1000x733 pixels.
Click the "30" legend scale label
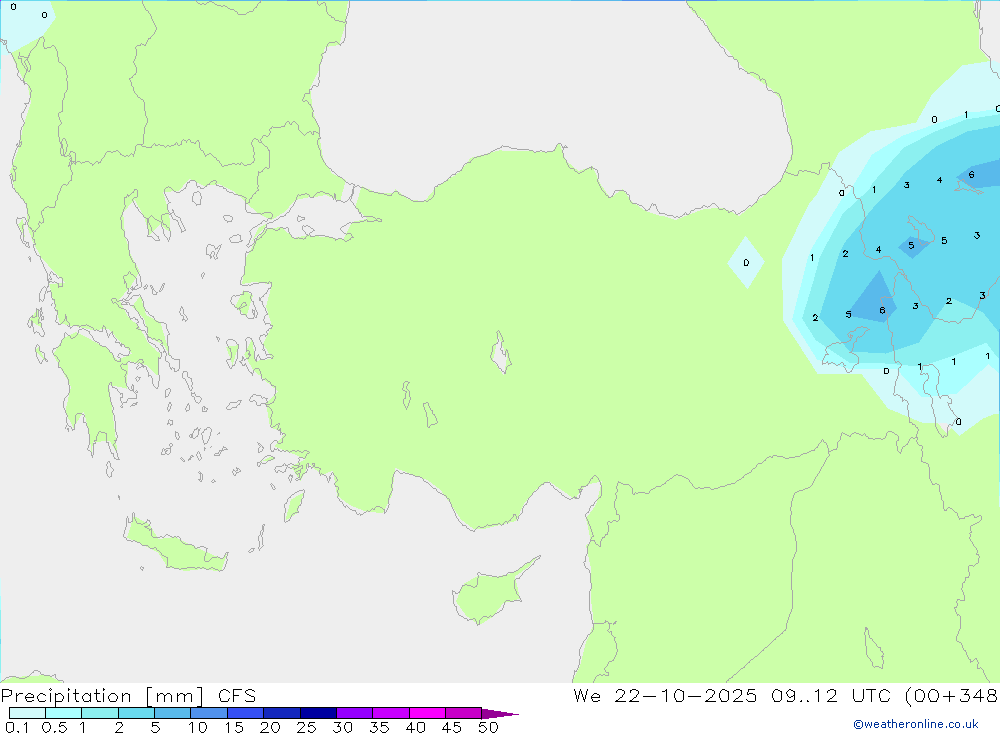[x=342, y=727]
